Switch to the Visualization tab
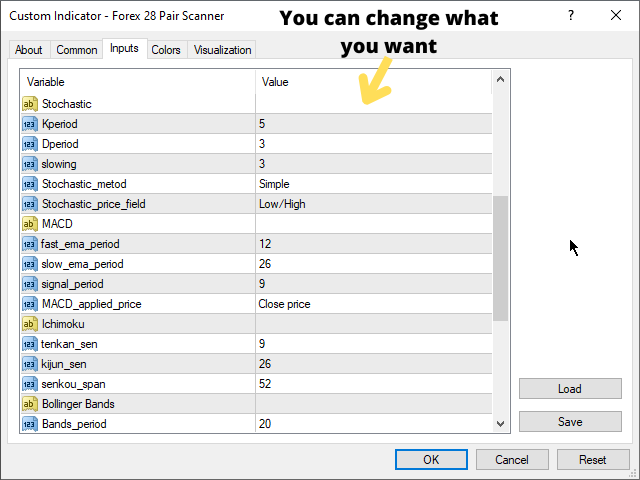This screenshot has width=640, height=480. coord(222,50)
